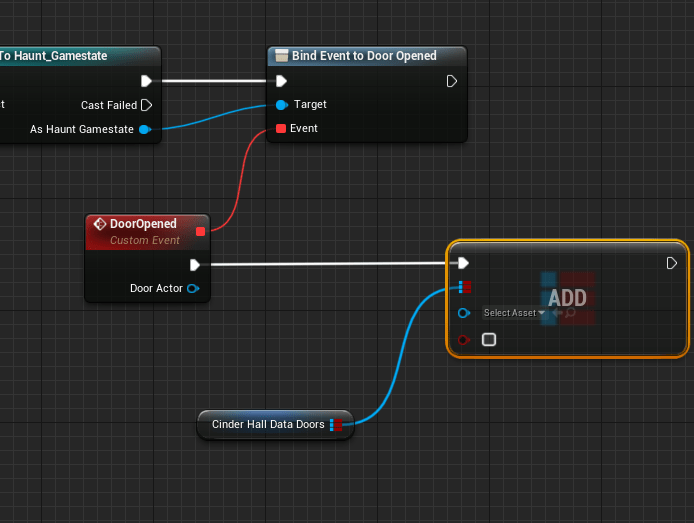Click the DoorOpened execution output pin

(195, 265)
